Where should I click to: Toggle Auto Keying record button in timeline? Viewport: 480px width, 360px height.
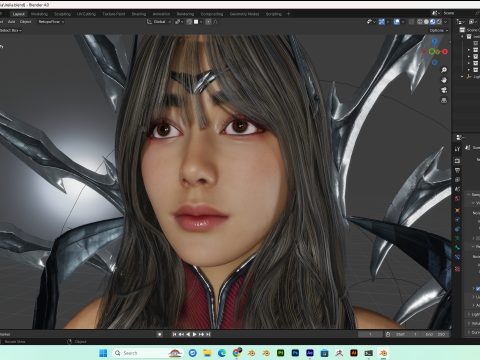(160, 334)
